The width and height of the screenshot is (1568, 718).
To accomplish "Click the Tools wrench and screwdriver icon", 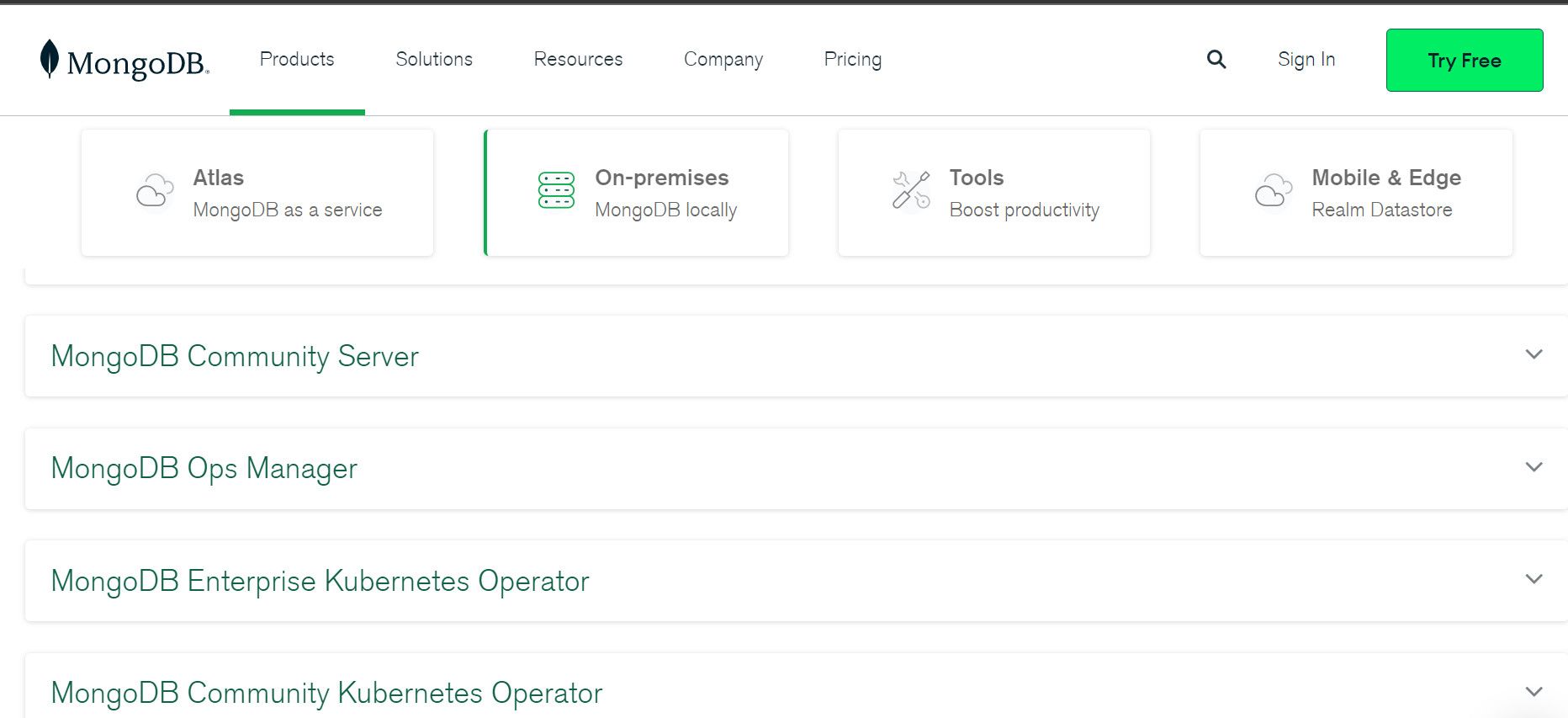I will pos(911,190).
